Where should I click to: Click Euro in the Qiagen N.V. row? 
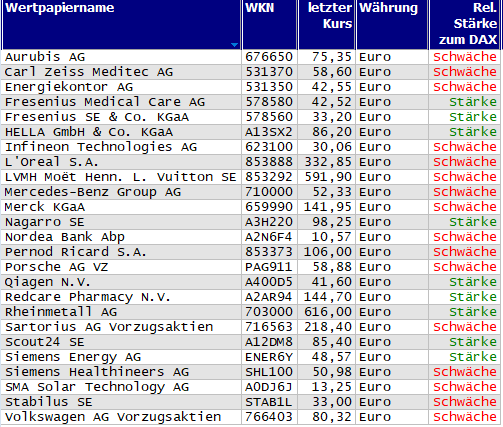[375, 282]
